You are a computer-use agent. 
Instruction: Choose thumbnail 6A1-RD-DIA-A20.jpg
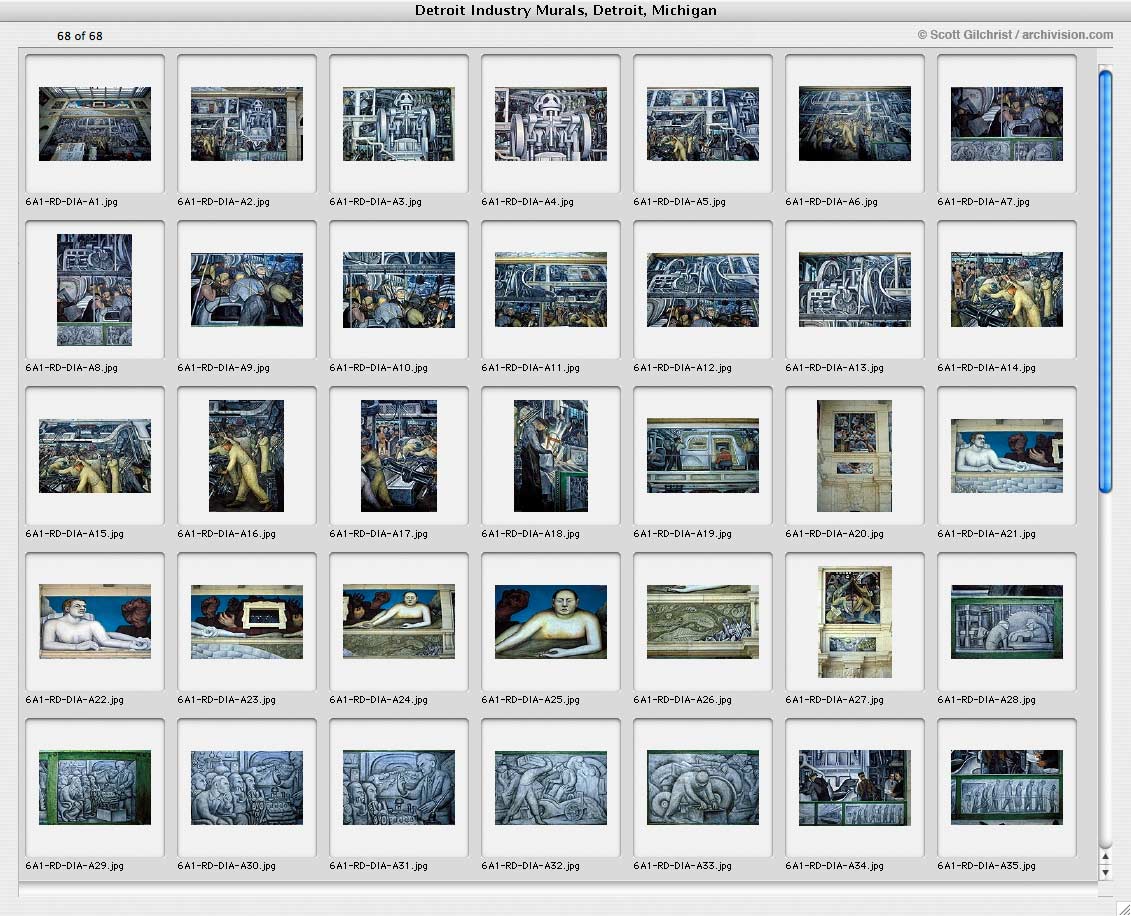pos(855,456)
